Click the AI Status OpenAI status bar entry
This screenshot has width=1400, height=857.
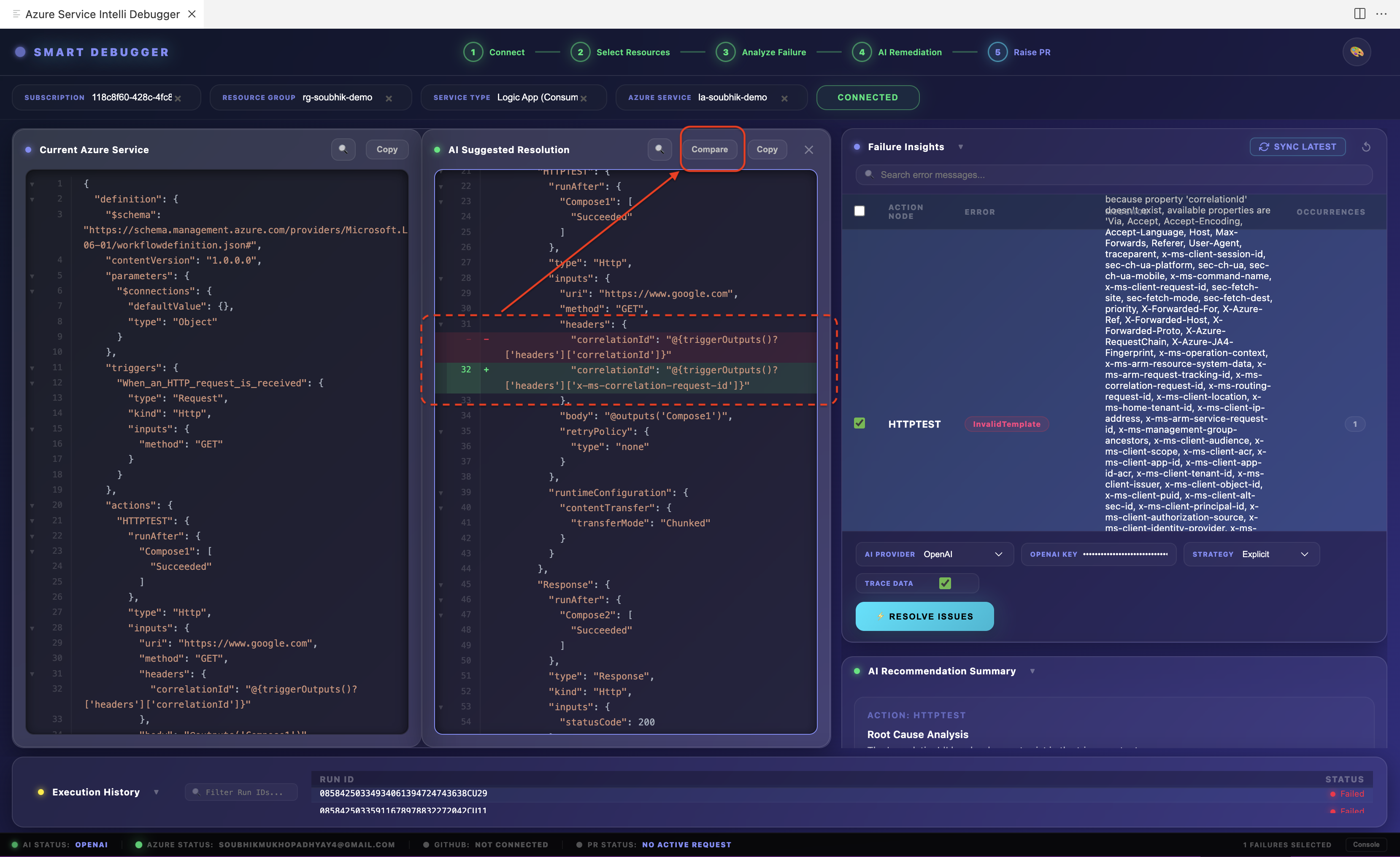point(59,844)
